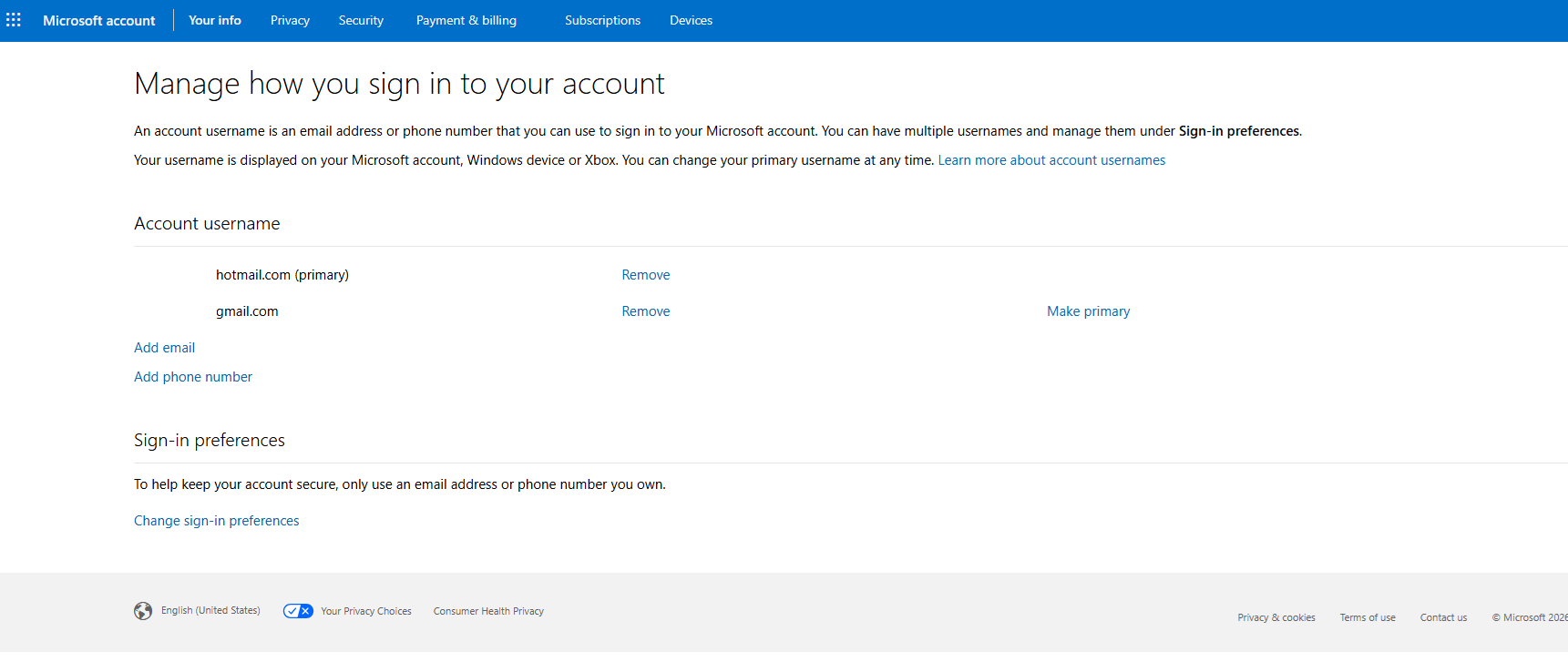Open Terms of use footer link
Viewport: 1568px width, 672px height.
[x=1368, y=617]
